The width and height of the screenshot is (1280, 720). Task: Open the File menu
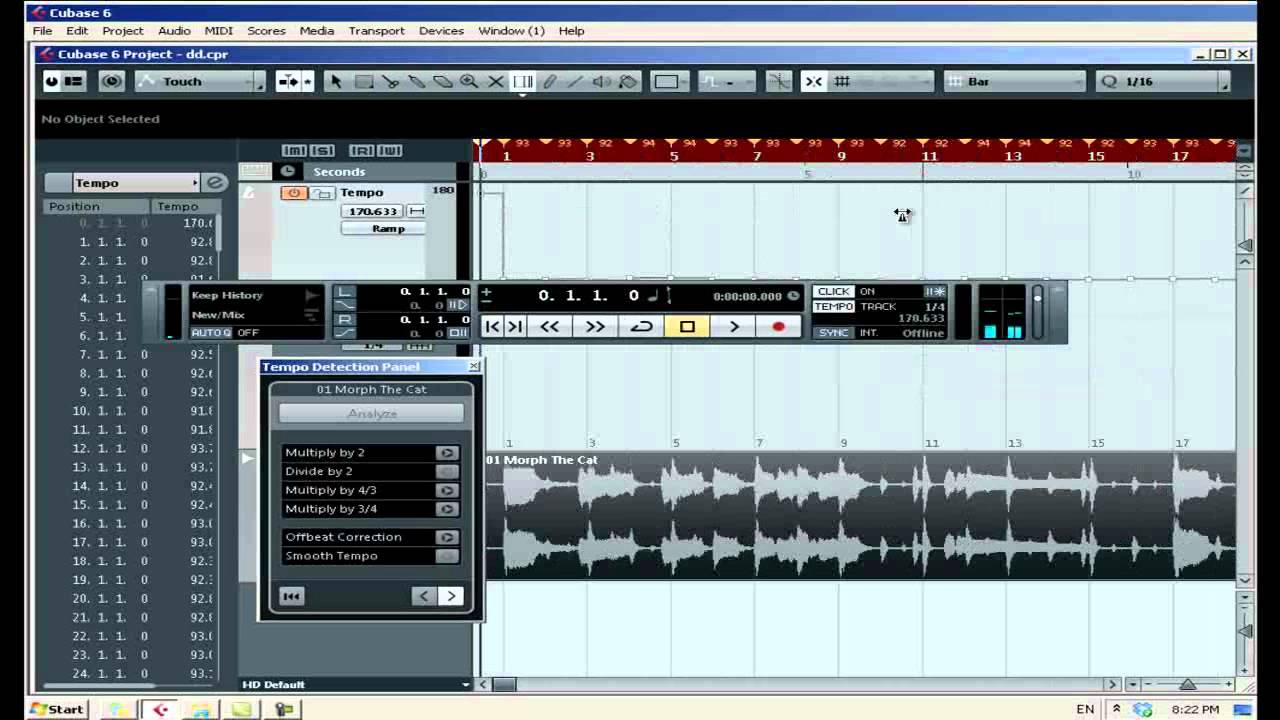click(42, 30)
